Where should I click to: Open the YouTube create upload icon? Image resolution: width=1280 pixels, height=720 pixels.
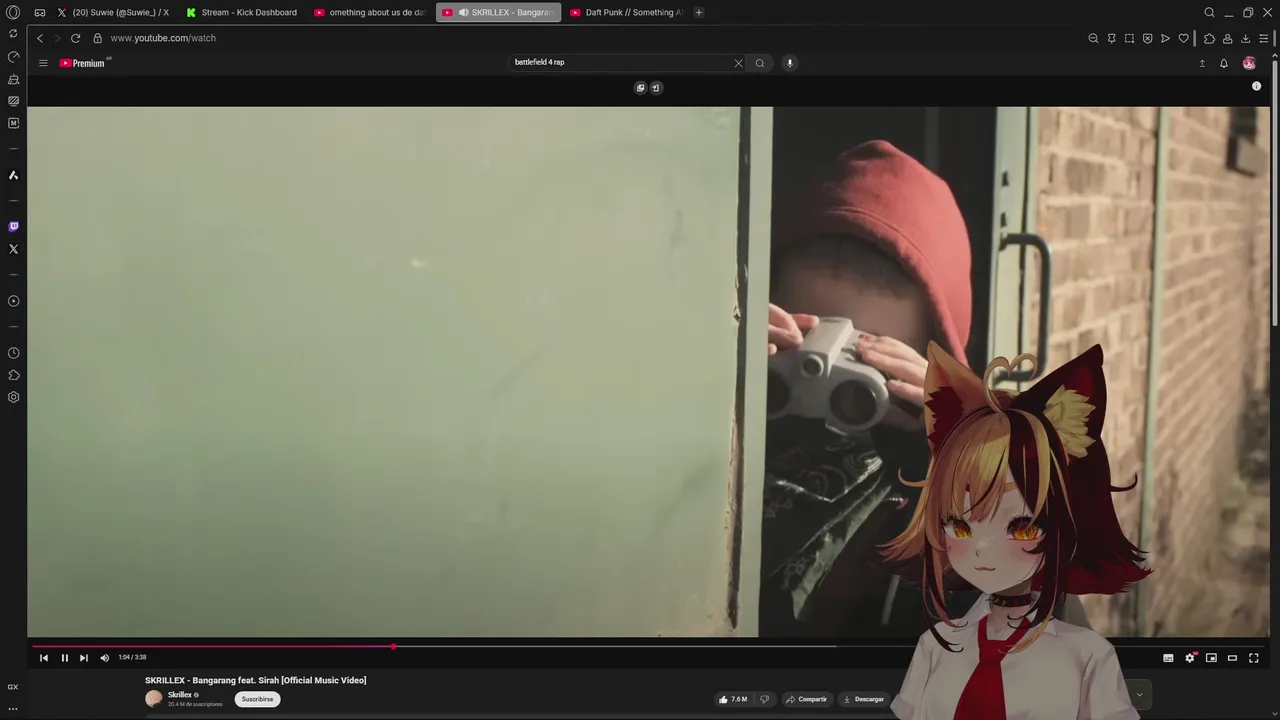click(1202, 63)
